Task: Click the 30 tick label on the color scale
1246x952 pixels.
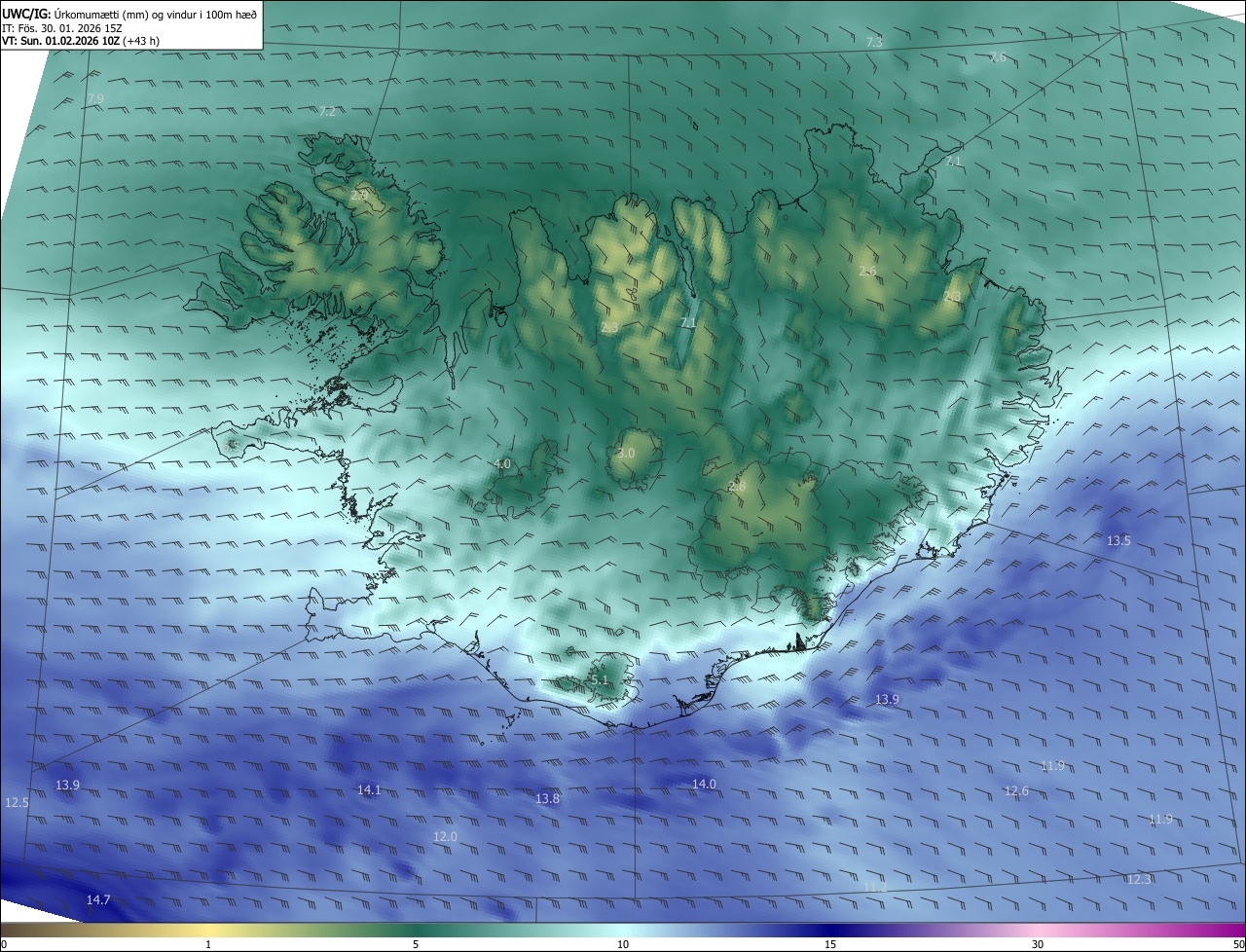Action: pyautogui.click(x=1038, y=945)
